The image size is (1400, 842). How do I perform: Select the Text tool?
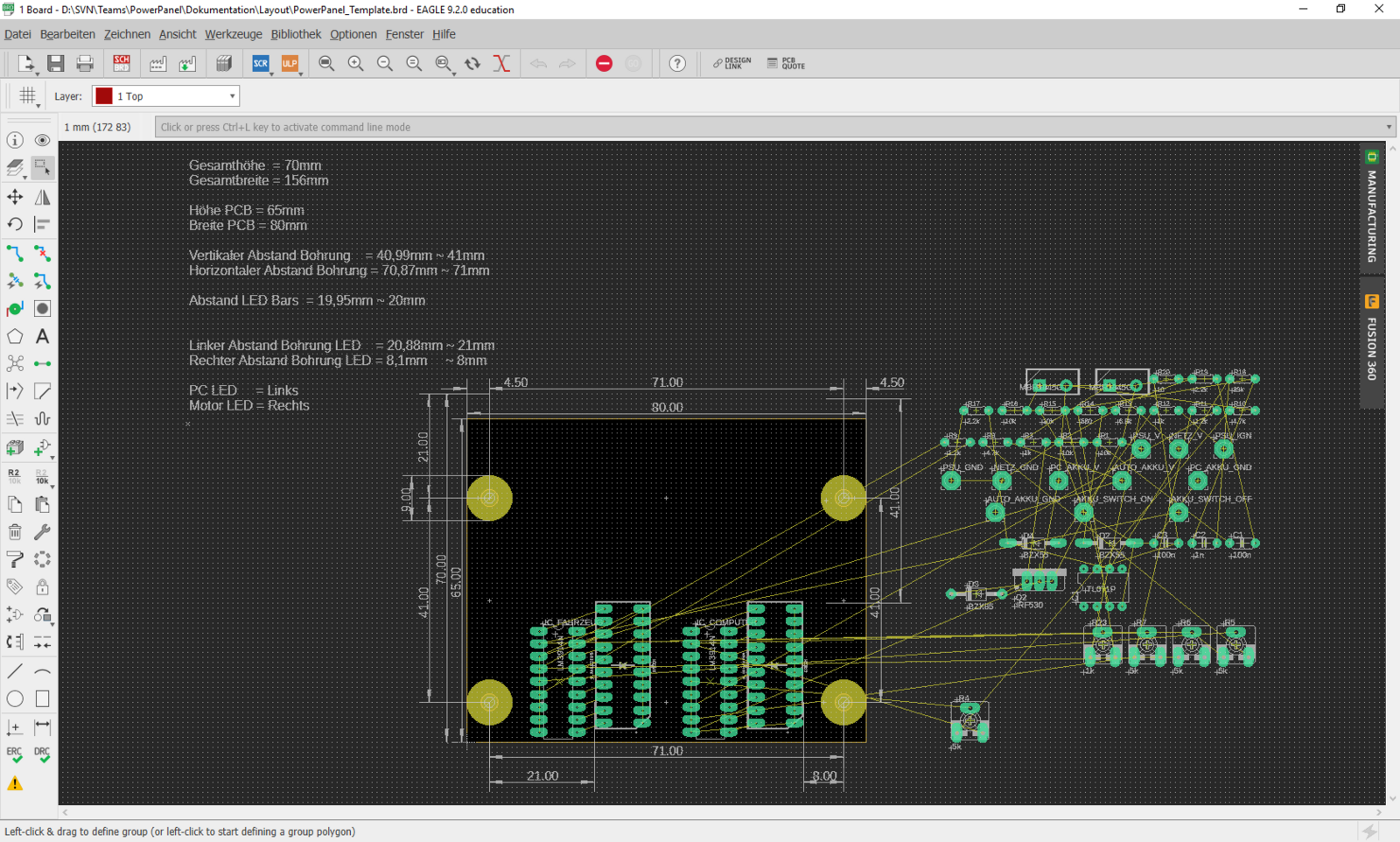point(42,337)
